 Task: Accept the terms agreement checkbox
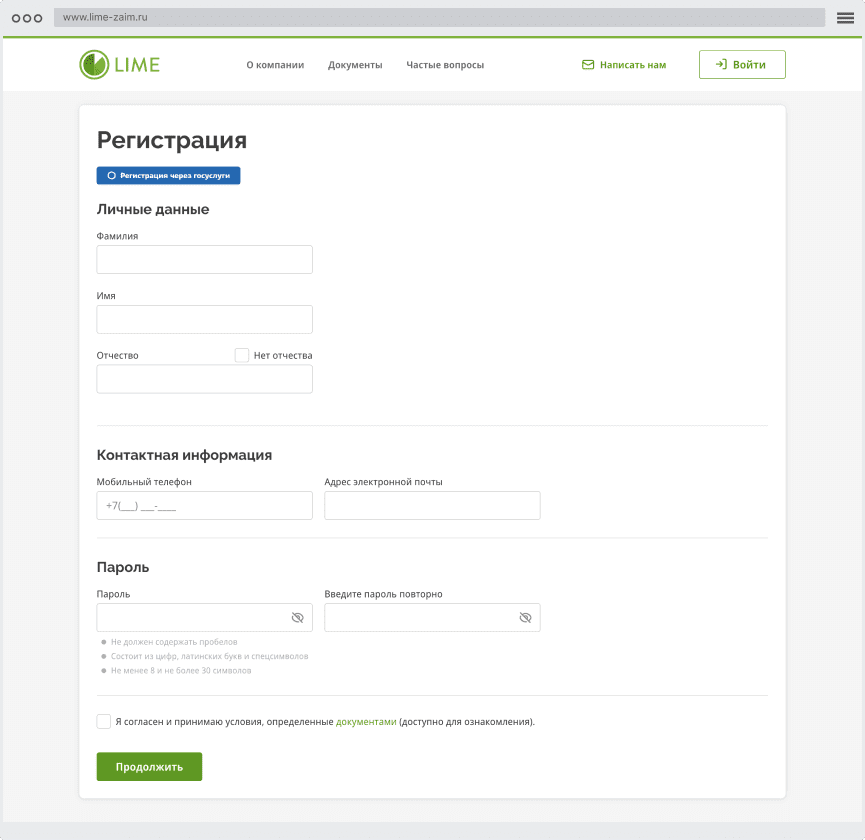104,721
